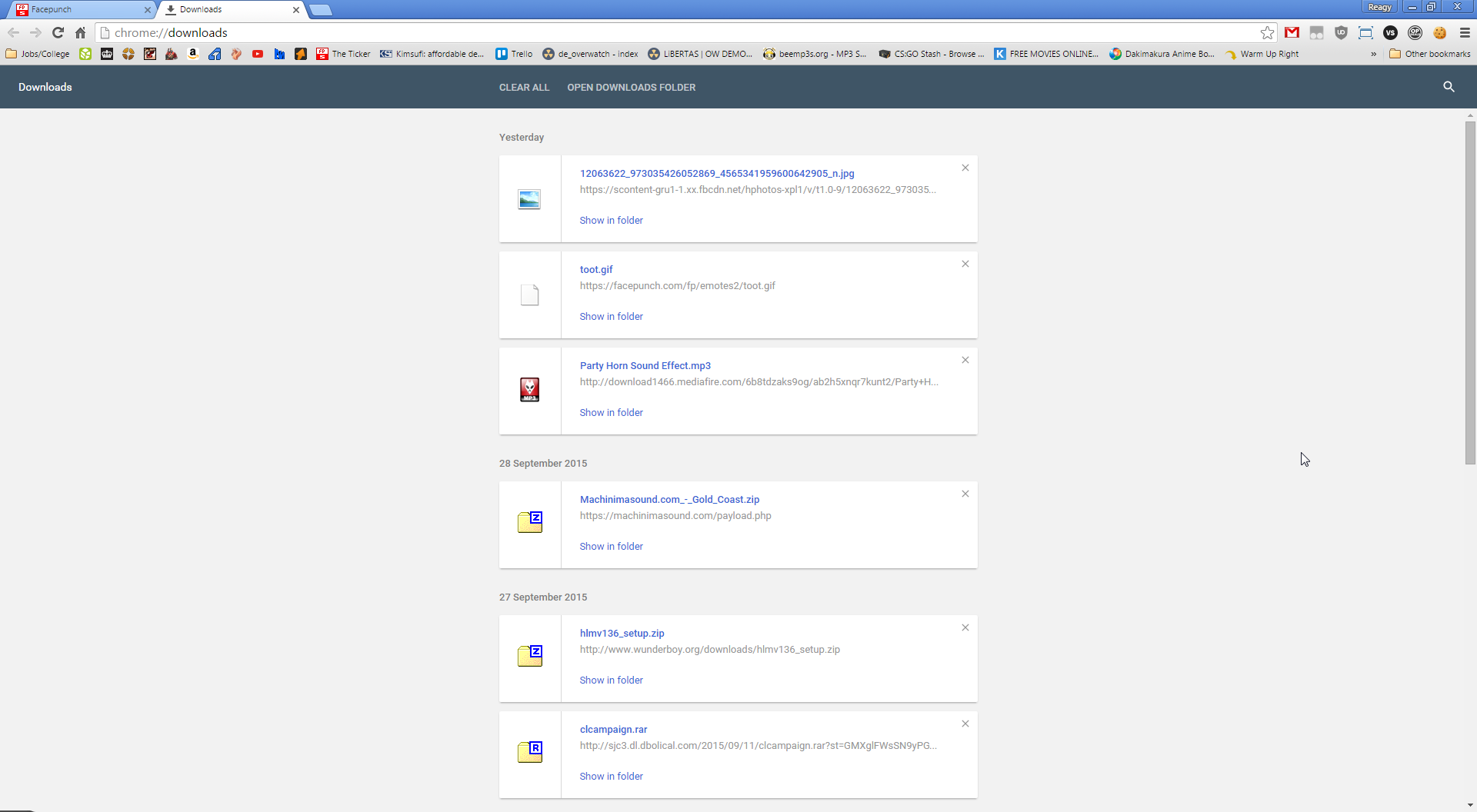The image size is (1477, 812).
Task: Click CLEAR ALL downloads
Action: tap(524, 87)
